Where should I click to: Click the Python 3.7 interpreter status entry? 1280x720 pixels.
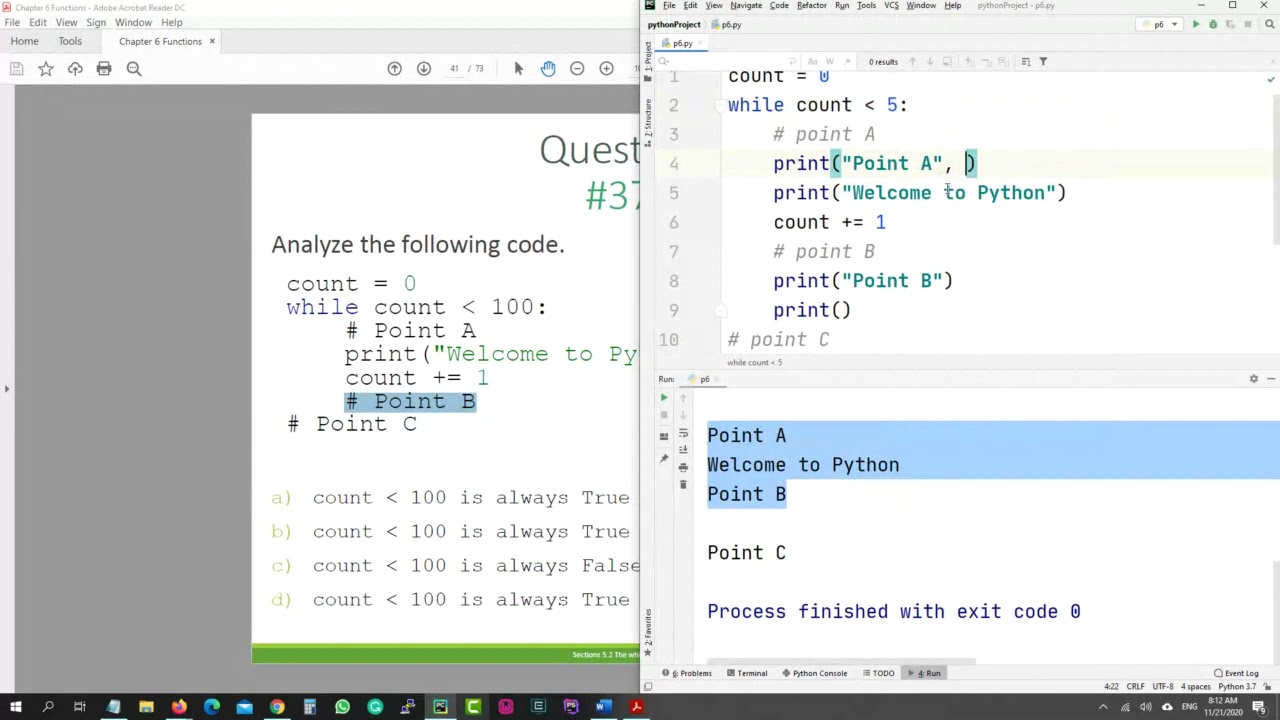pos(1238,687)
